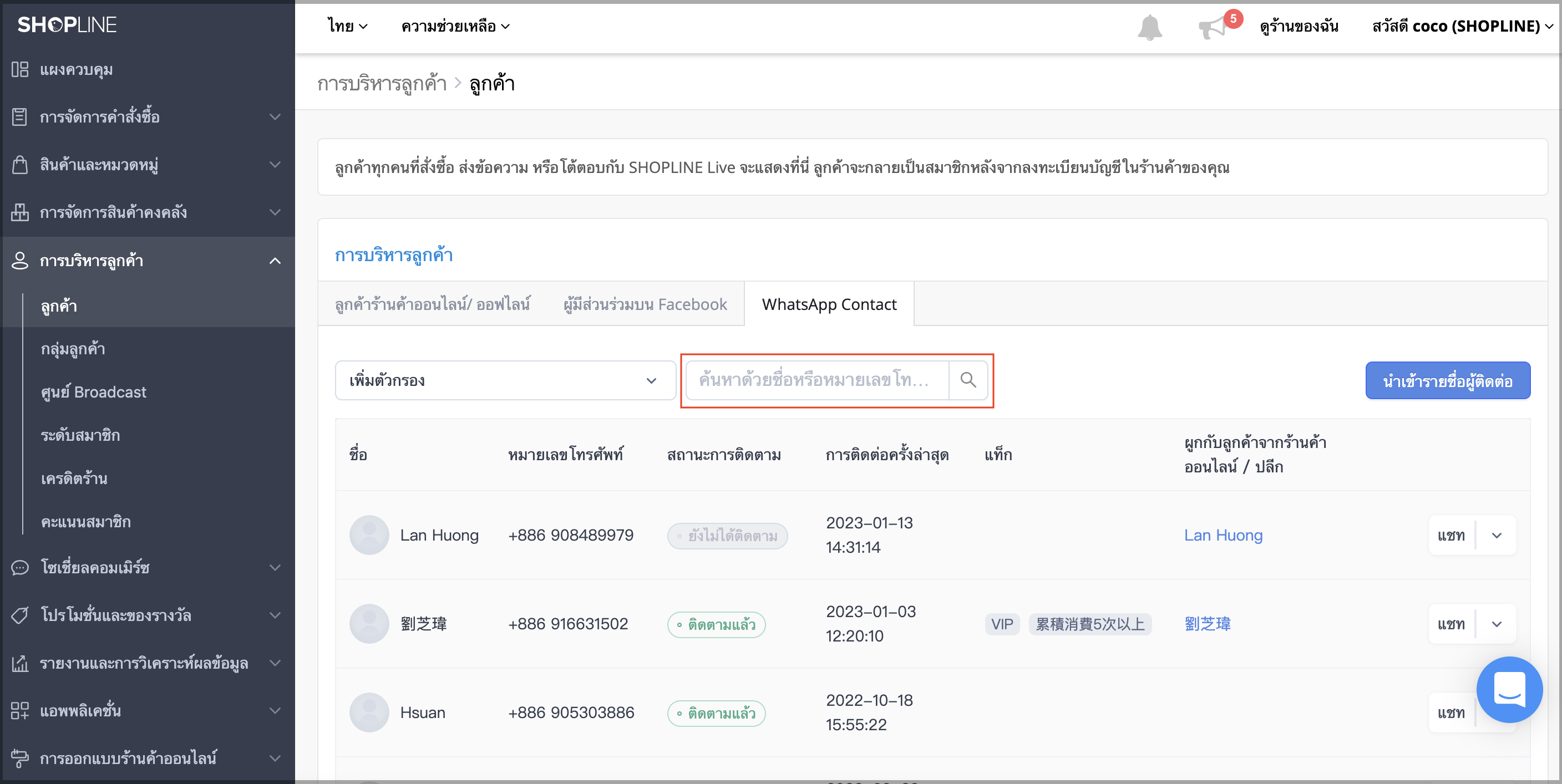The image size is (1562, 784).
Task: Click the ยังไม่ได้ติดตาม status badge
Action: pyautogui.click(x=727, y=536)
